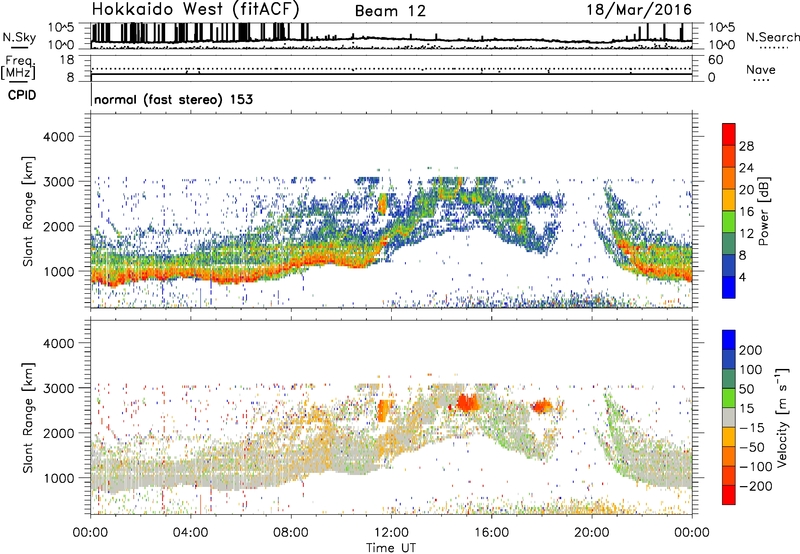The image size is (800, 554).
Task: Pick the gray segment of velocity colorbar
Action: [729, 417]
